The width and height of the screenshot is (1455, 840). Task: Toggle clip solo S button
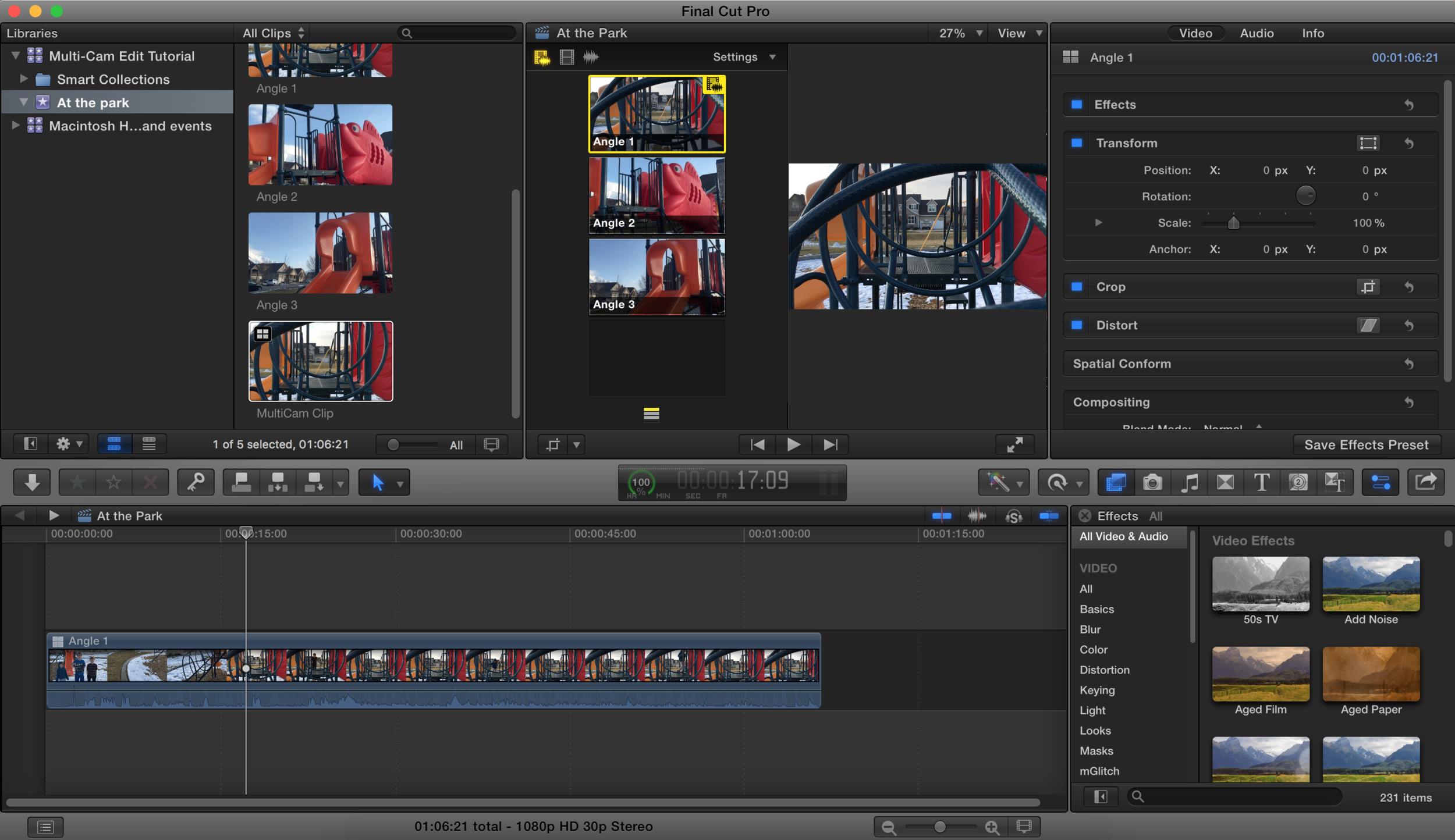(x=1013, y=516)
